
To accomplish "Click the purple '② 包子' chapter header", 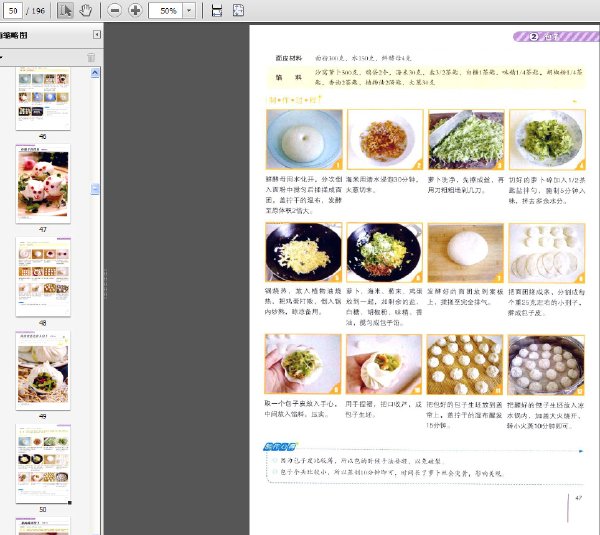I will 556,36.
